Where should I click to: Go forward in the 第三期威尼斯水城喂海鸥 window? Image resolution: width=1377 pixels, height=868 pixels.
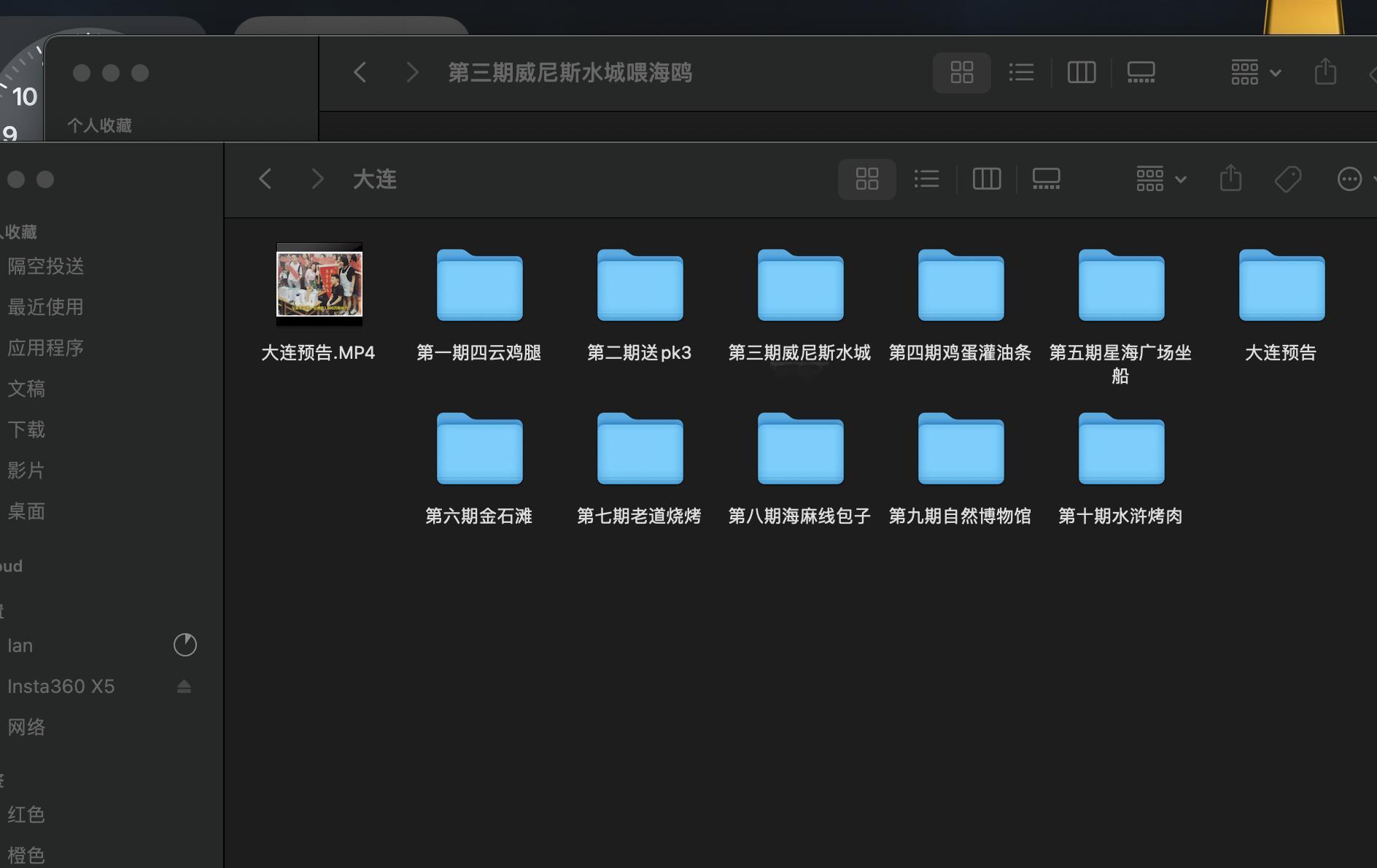(412, 72)
